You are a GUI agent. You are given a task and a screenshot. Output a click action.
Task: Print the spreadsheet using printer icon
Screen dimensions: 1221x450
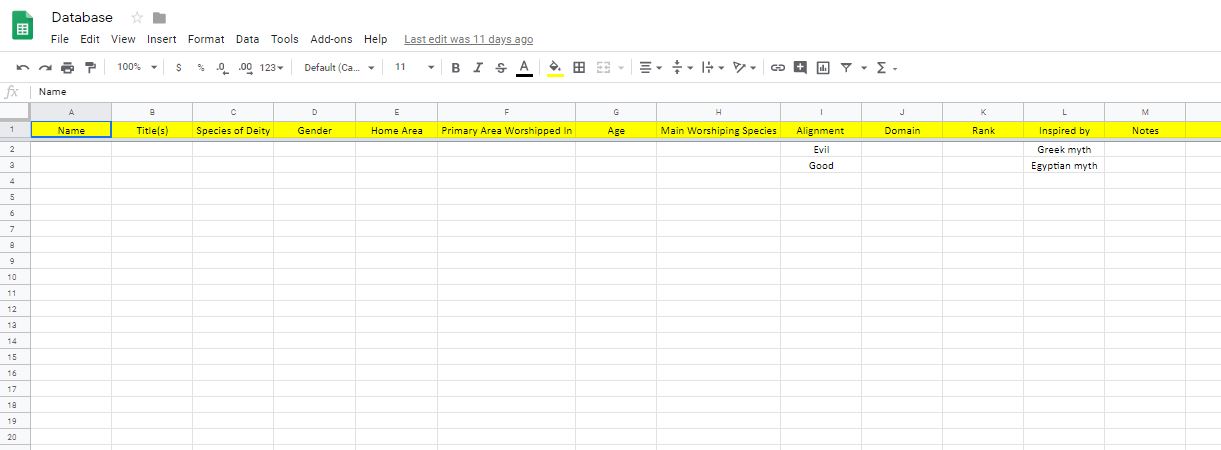tap(67, 68)
